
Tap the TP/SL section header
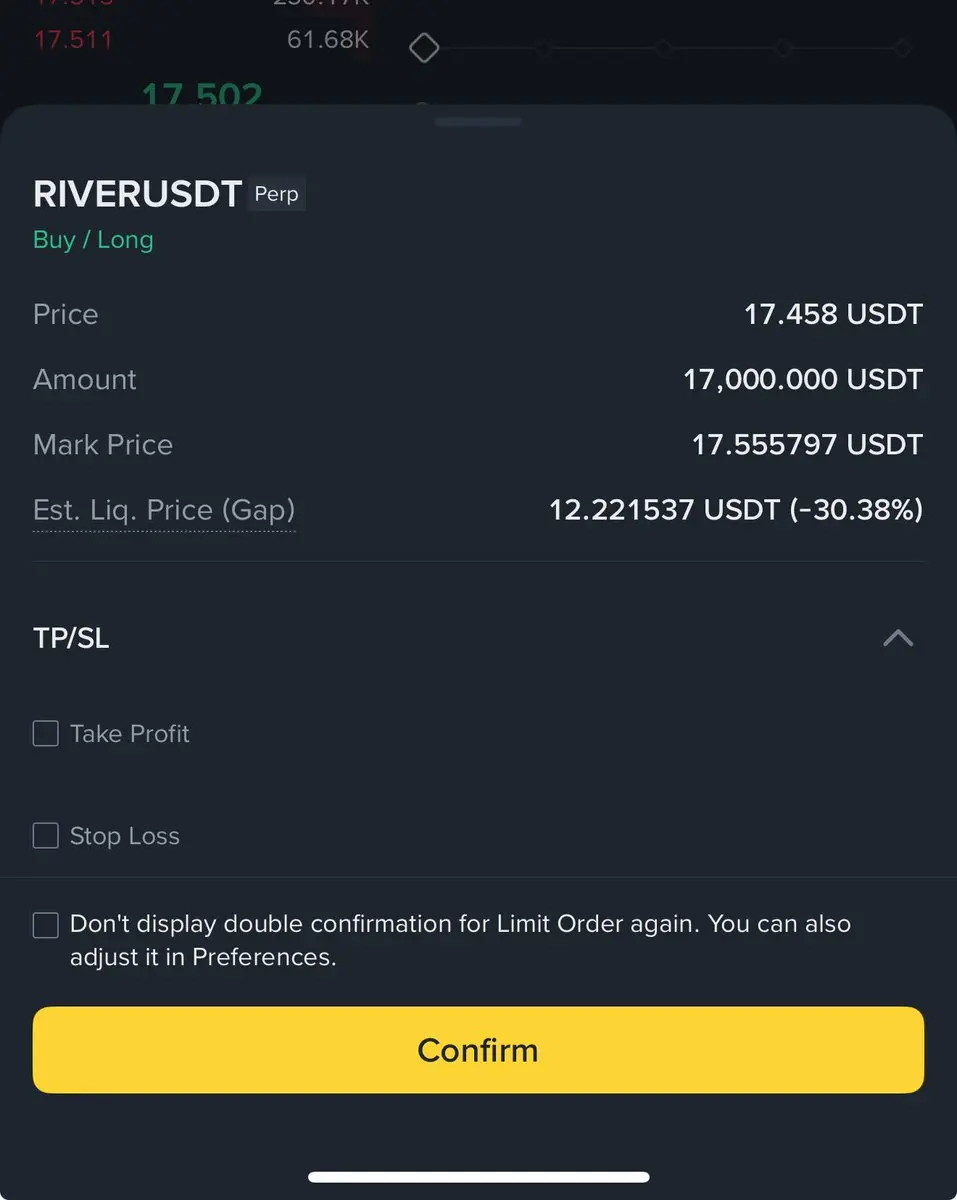[x=71, y=638]
